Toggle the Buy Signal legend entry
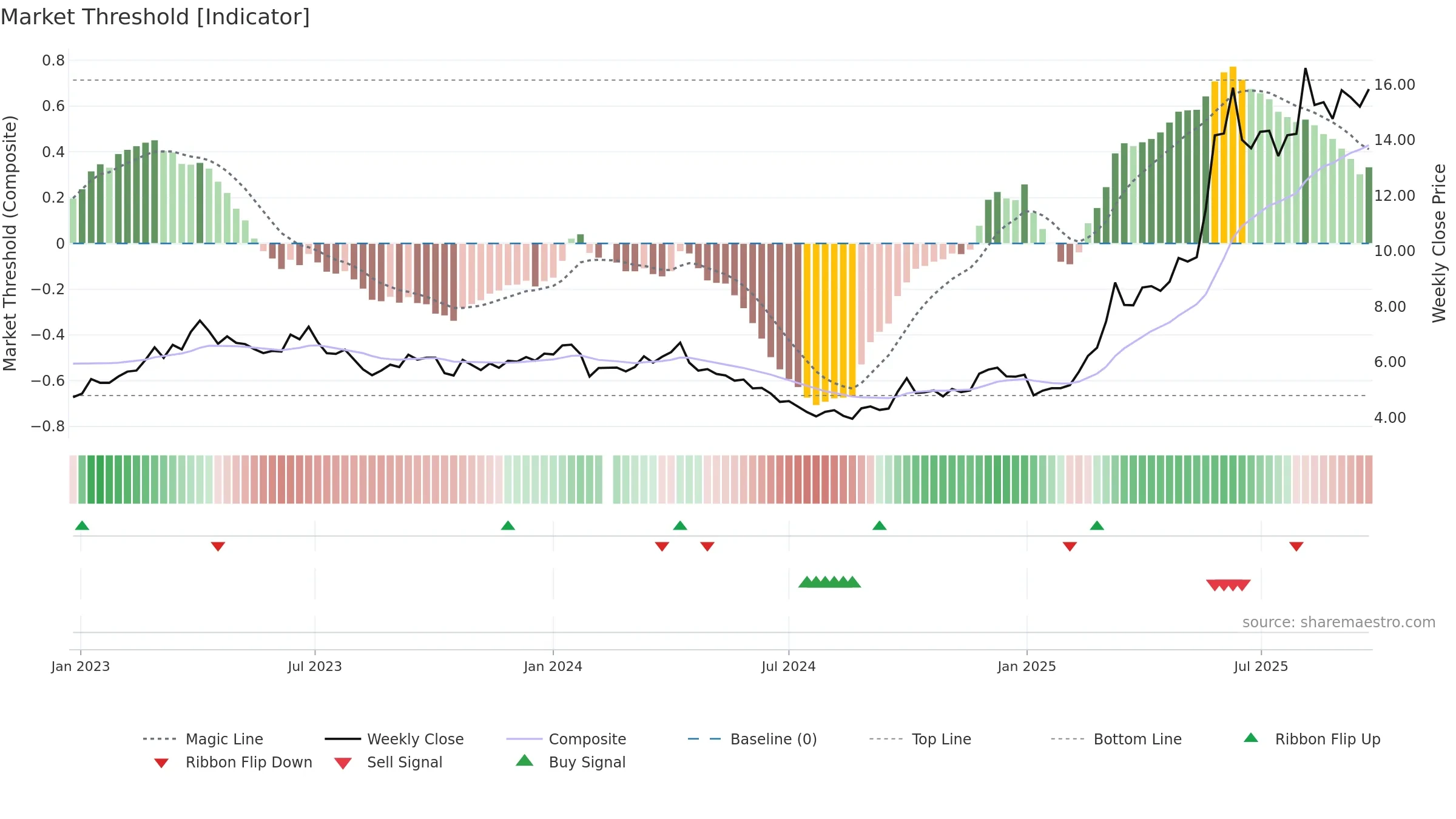Image resolution: width=1456 pixels, height=819 pixels. pyautogui.click(x=570, y=762)
